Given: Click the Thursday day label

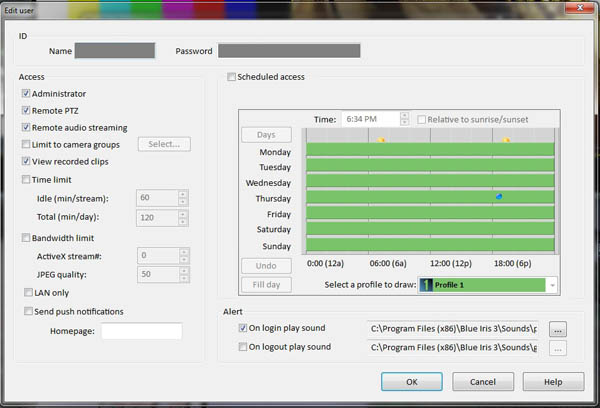Looking at the screenshot, I should click(x=273, y=199).
